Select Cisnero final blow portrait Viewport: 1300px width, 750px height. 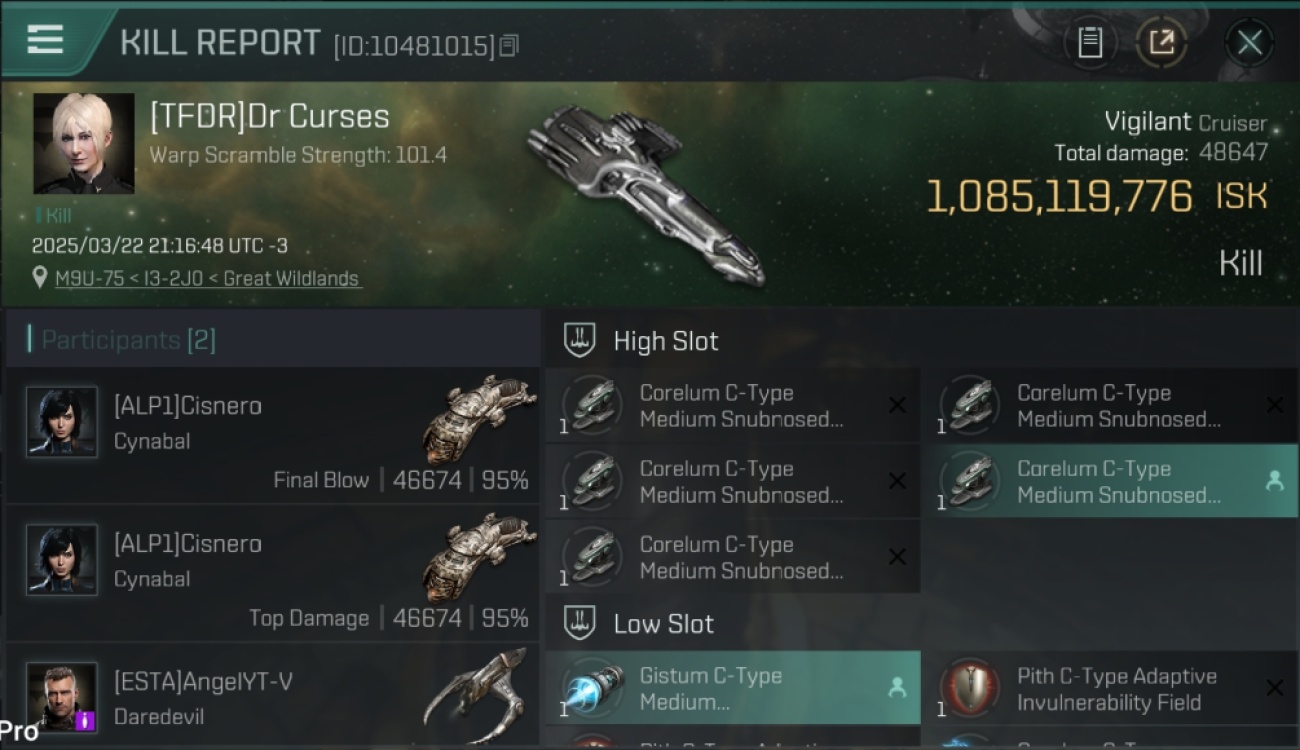point(62,422)
